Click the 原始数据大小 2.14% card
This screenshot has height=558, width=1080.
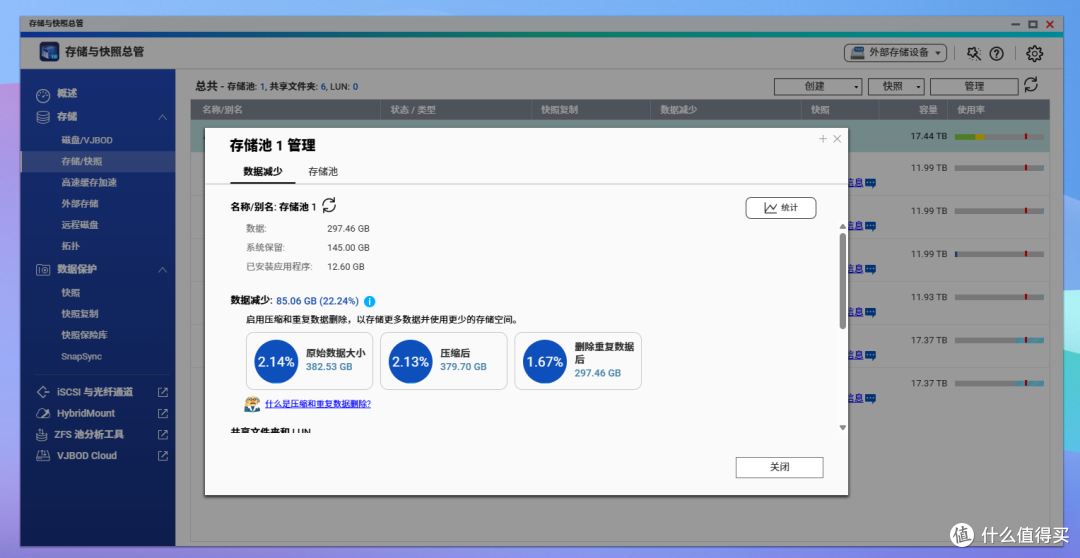point(309,361)
